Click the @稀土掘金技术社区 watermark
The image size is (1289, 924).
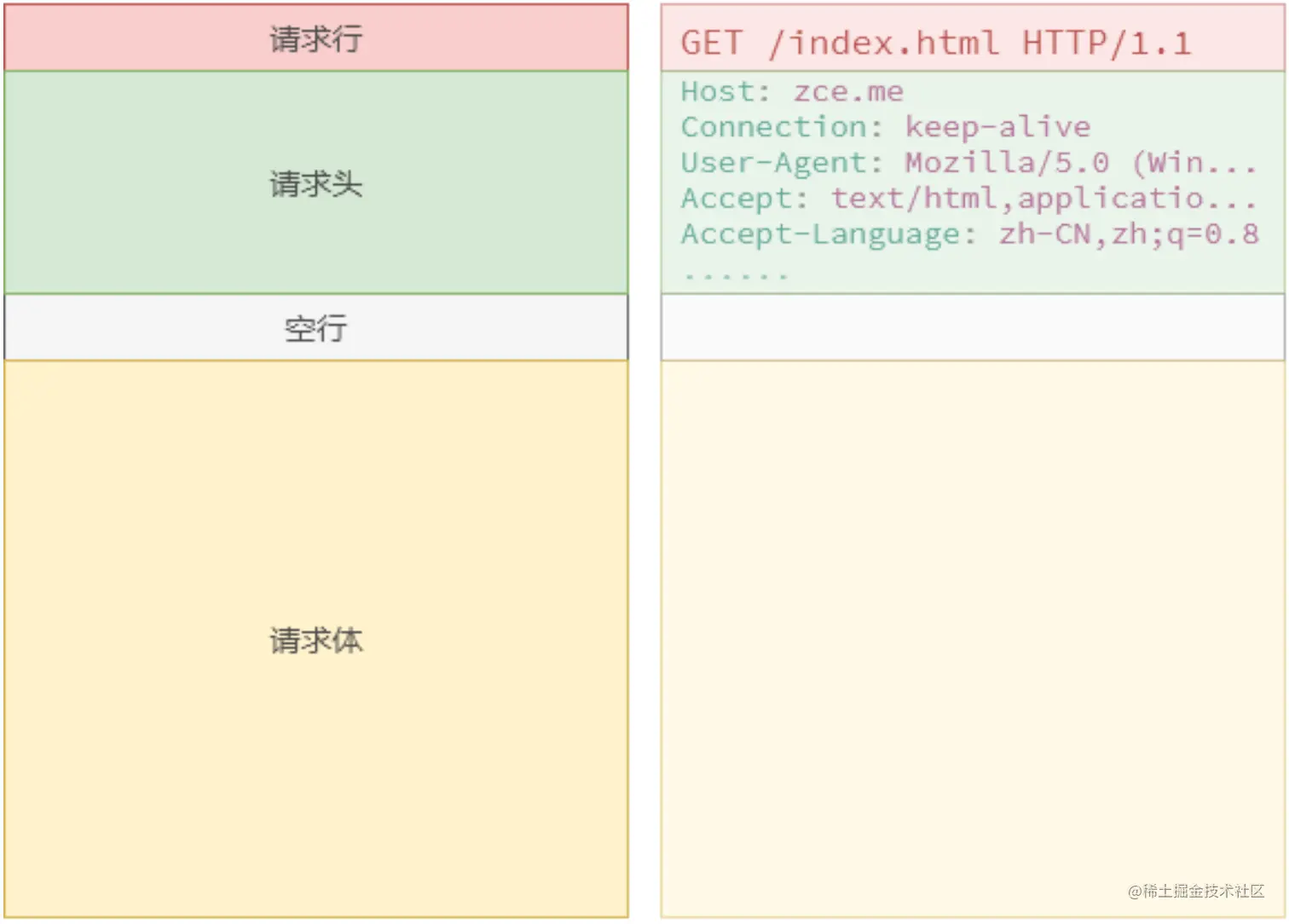1195,891
